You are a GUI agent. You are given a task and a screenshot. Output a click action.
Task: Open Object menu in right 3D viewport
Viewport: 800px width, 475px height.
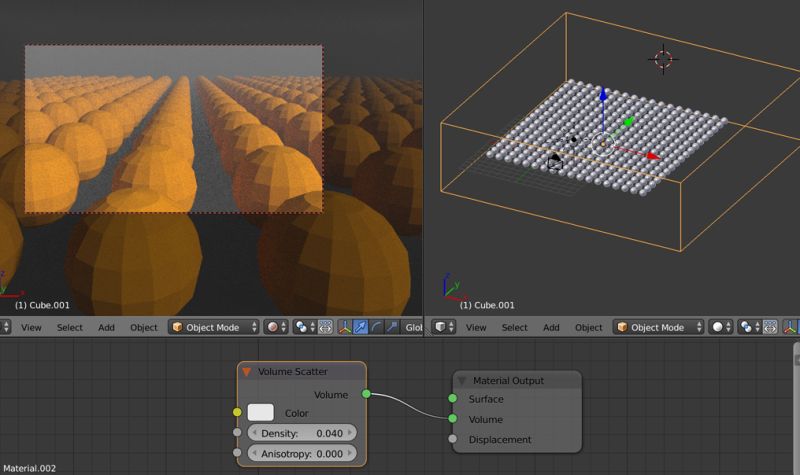(x=588, y=328)
